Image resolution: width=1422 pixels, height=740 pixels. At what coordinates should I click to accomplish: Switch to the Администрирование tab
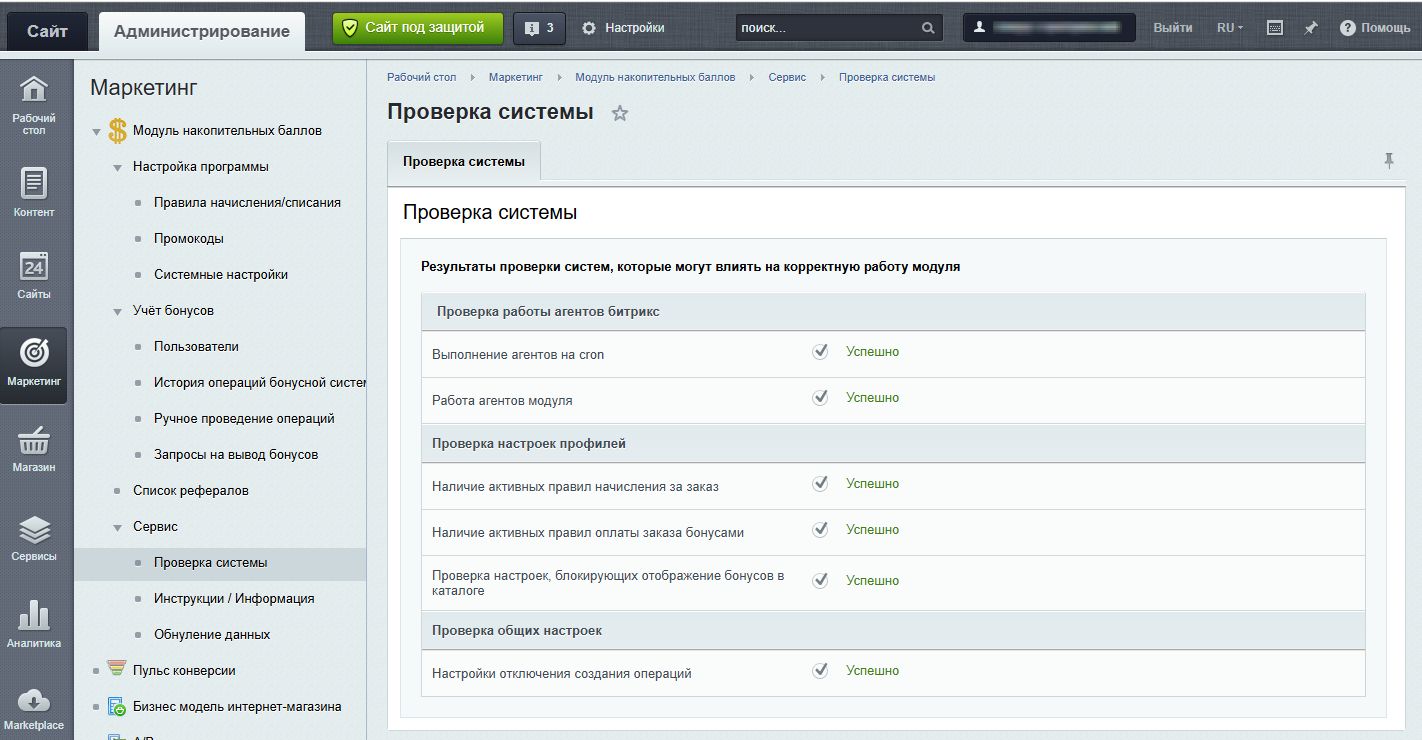point(202,31)
